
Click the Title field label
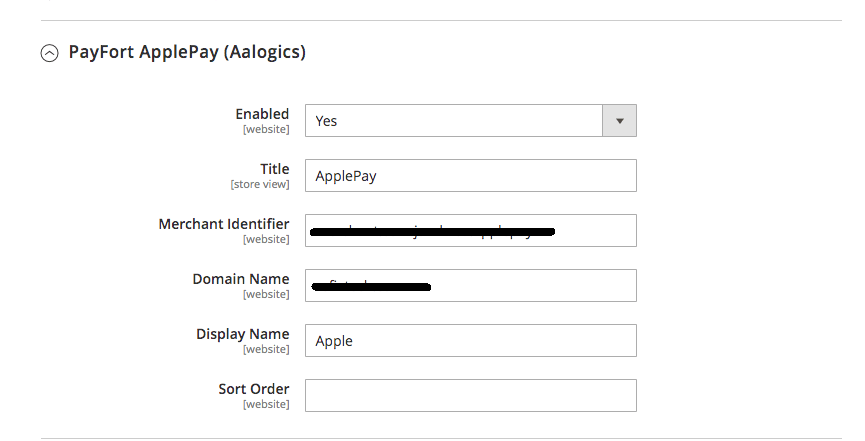click(x=275, y=169)
